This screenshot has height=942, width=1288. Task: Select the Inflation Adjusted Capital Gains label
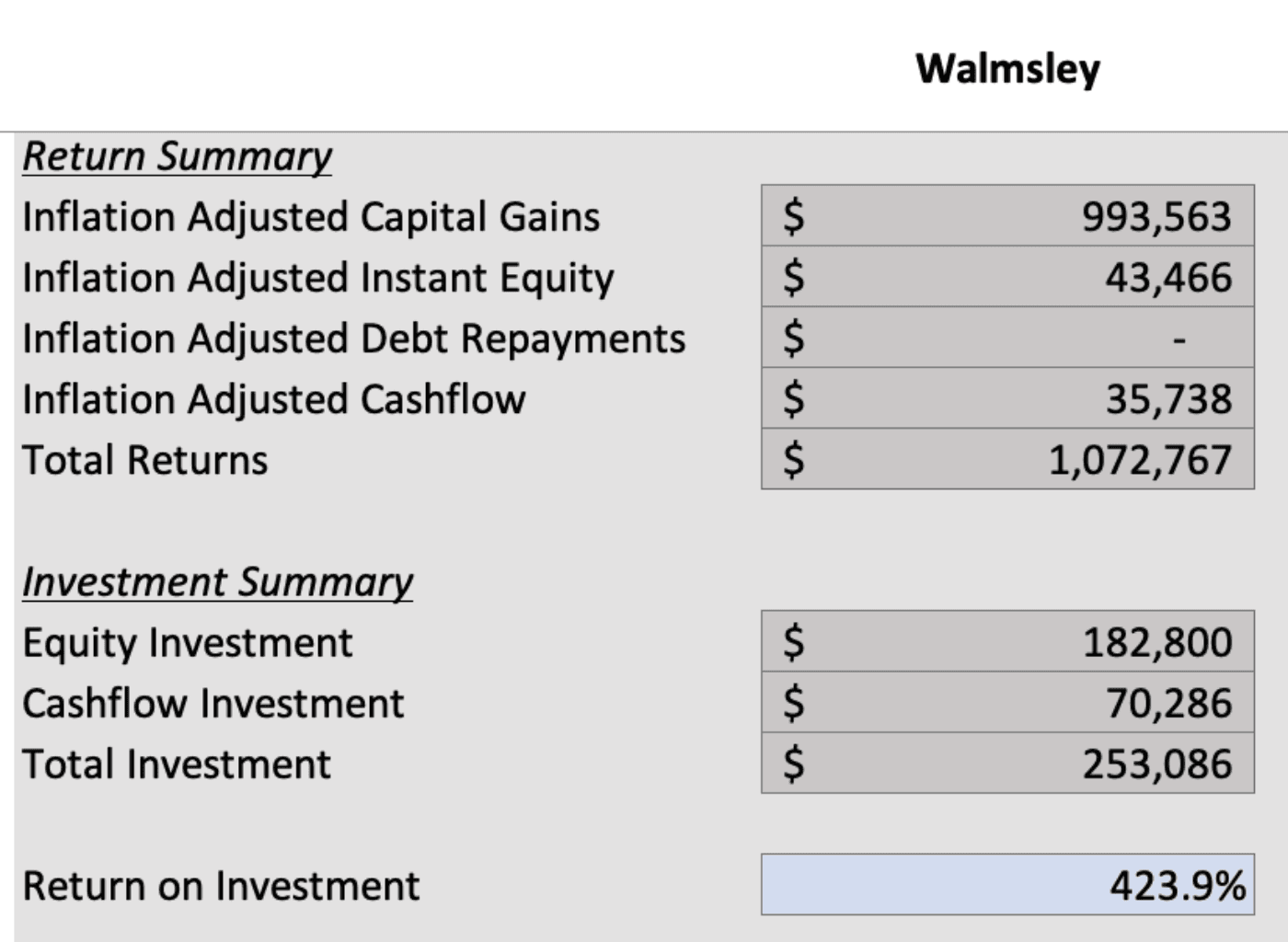pyautogui.click(x=311, y=217)
